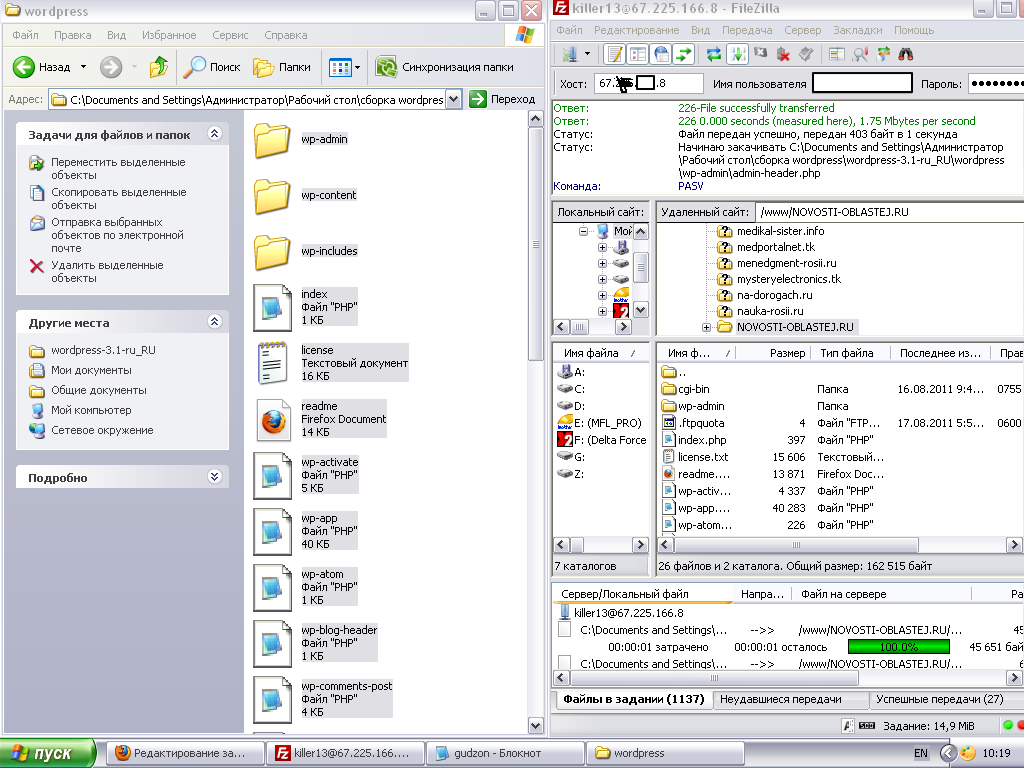Open the FileZilla Site Manager icon
Image resolution: width=1024 pixels, height=768 pixels.
pos(570,54)
